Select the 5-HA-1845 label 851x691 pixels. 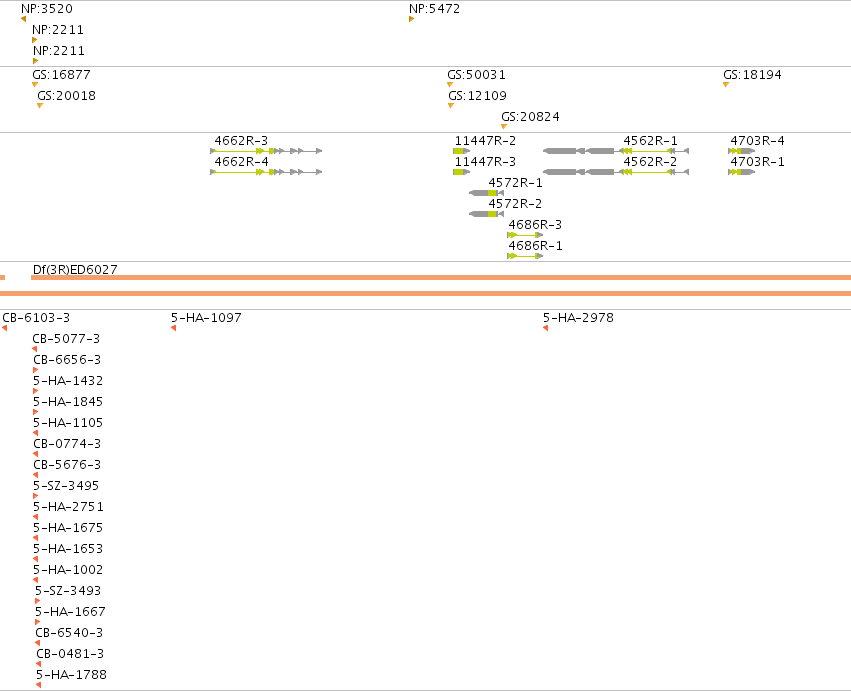[68, 402]
